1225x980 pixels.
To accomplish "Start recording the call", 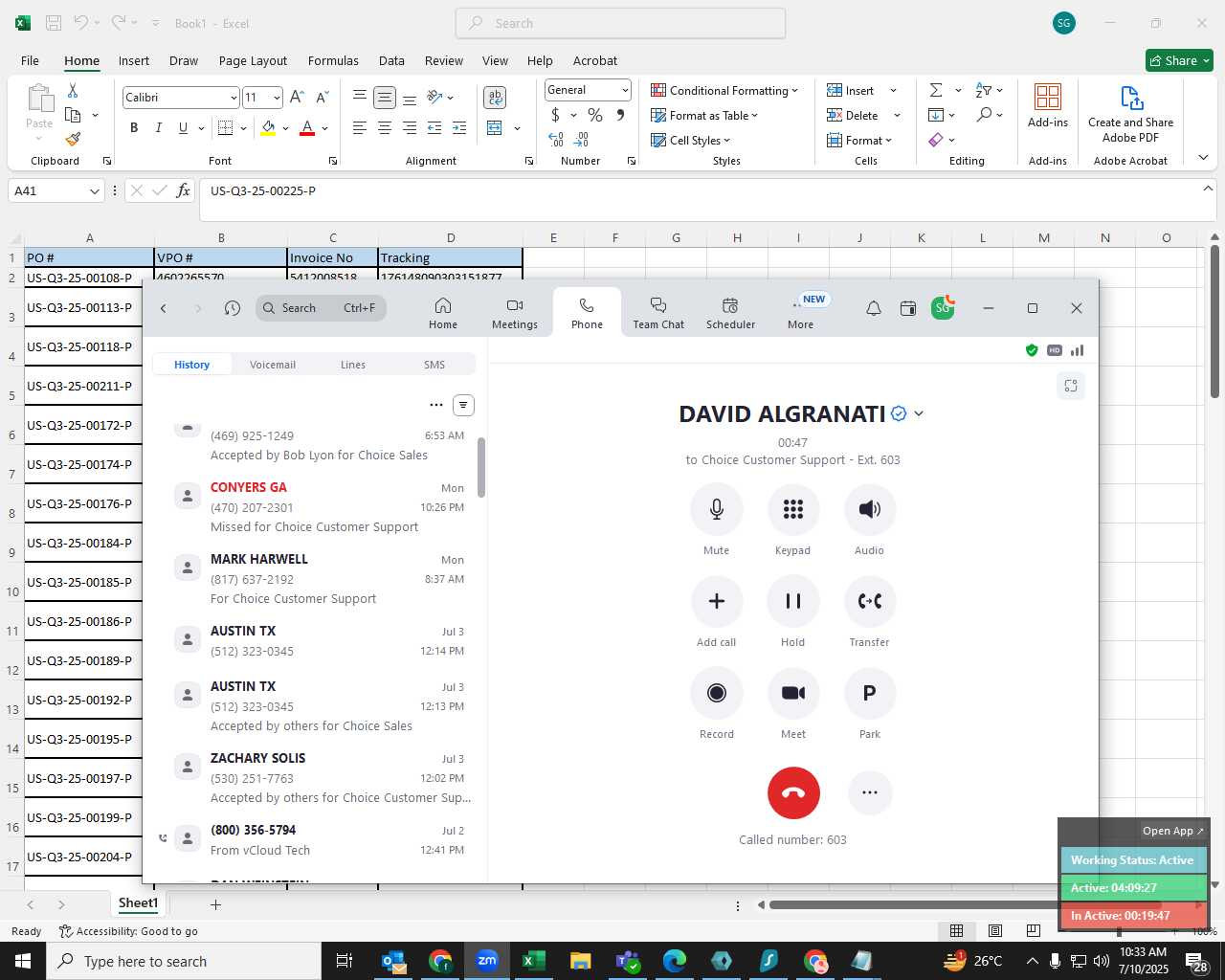I will pos(716,693).
